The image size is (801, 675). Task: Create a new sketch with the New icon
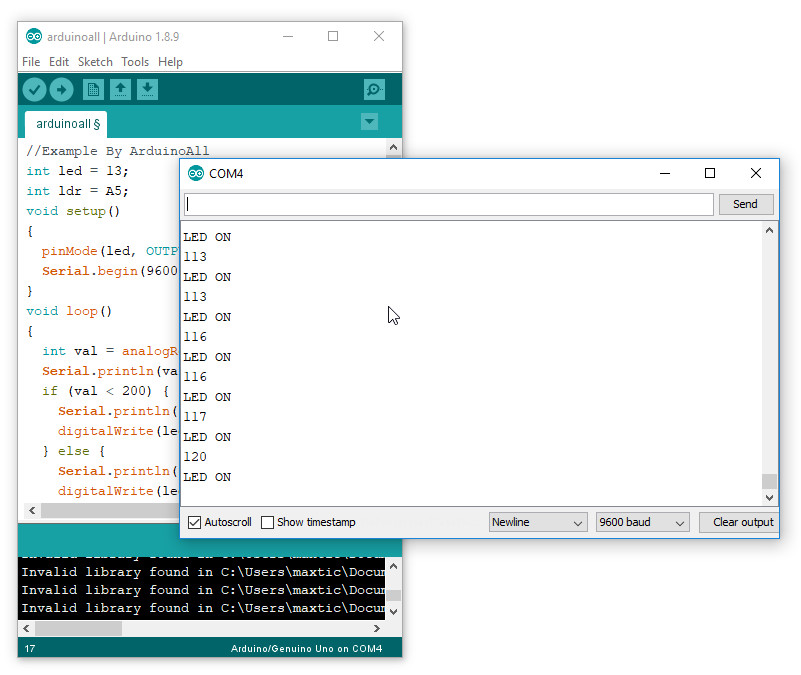[93, 90]
